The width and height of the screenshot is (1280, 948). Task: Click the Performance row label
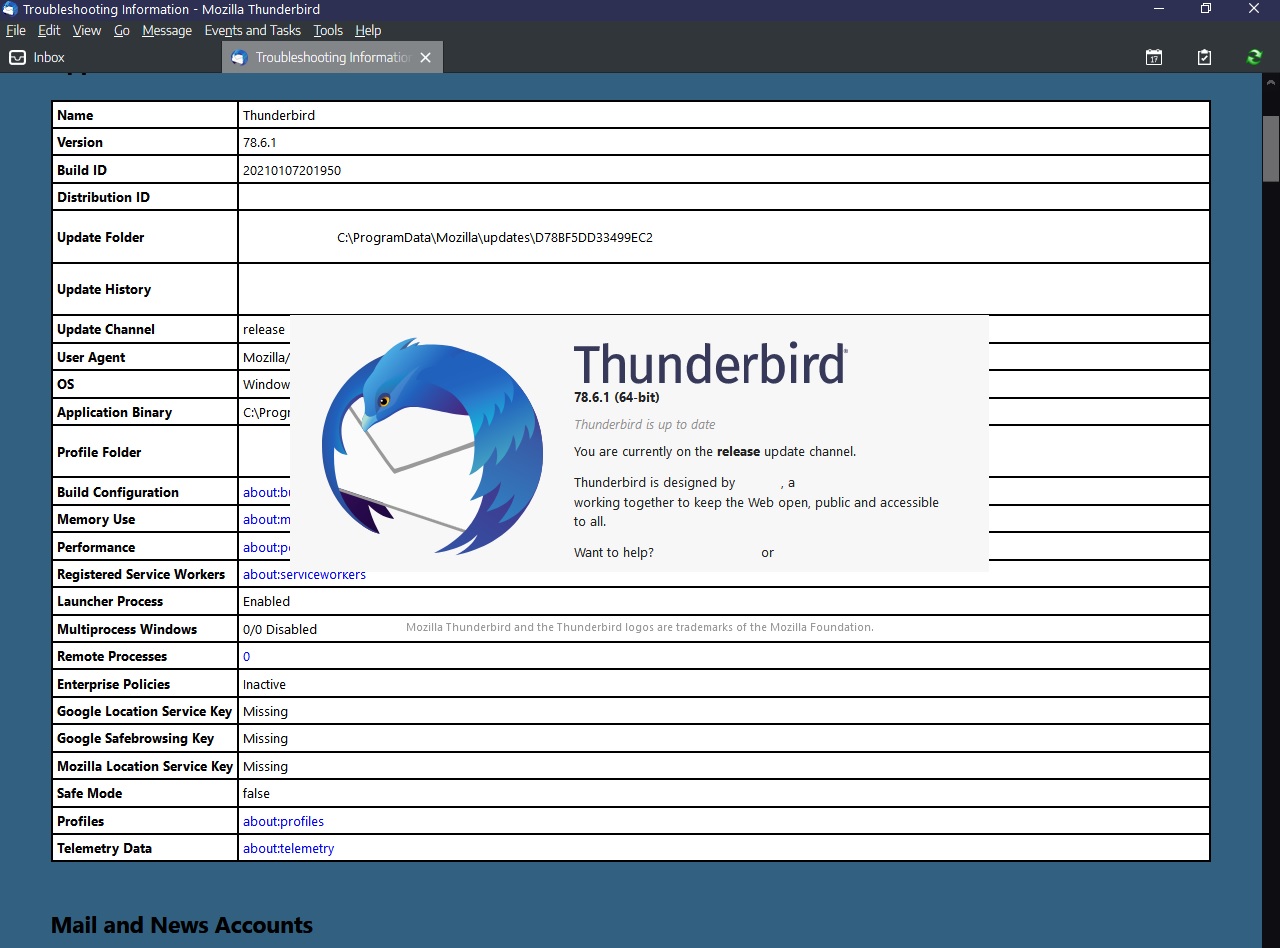pos(96,548)
